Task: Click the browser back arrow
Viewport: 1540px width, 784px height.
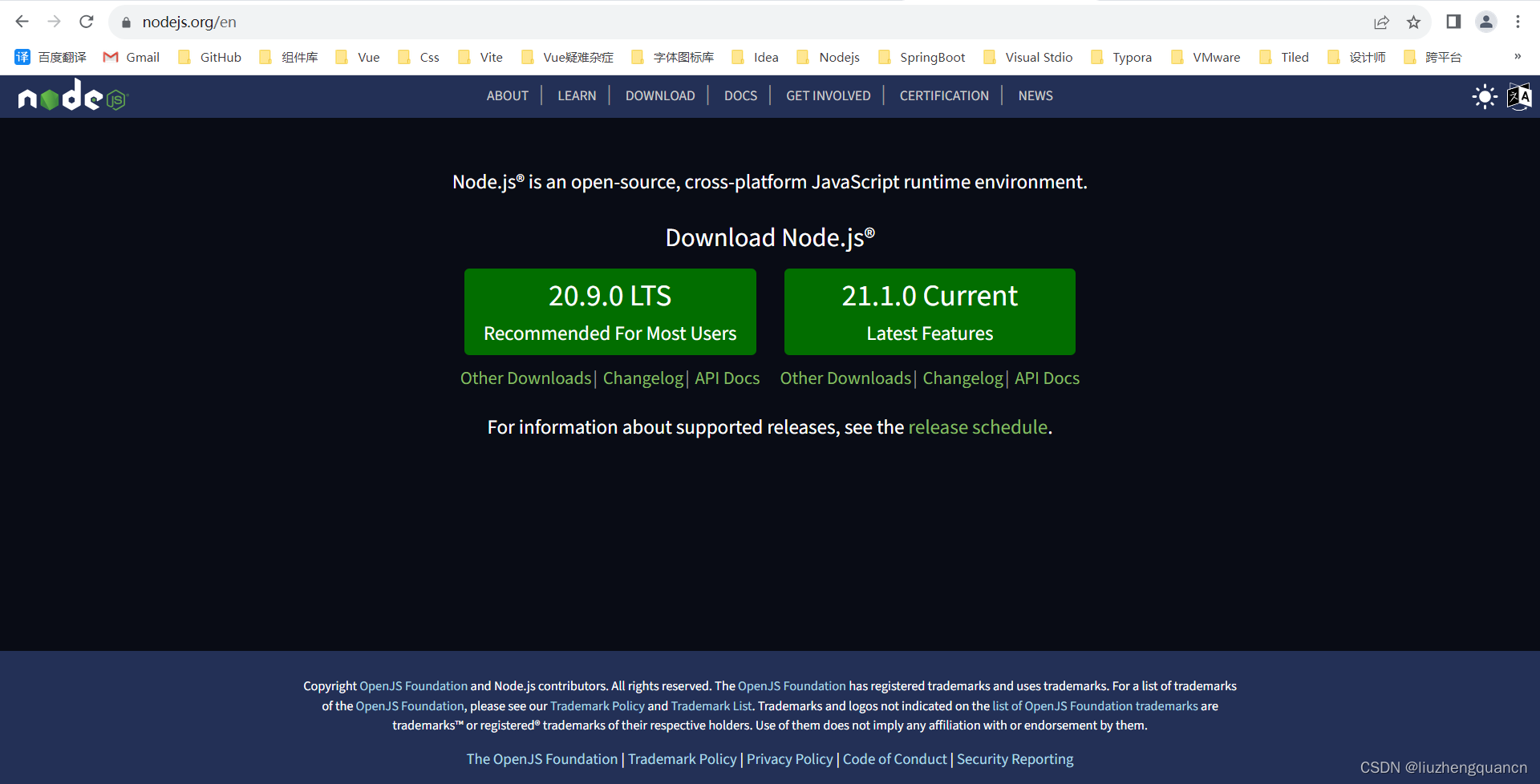Action: tap(22, 22)
